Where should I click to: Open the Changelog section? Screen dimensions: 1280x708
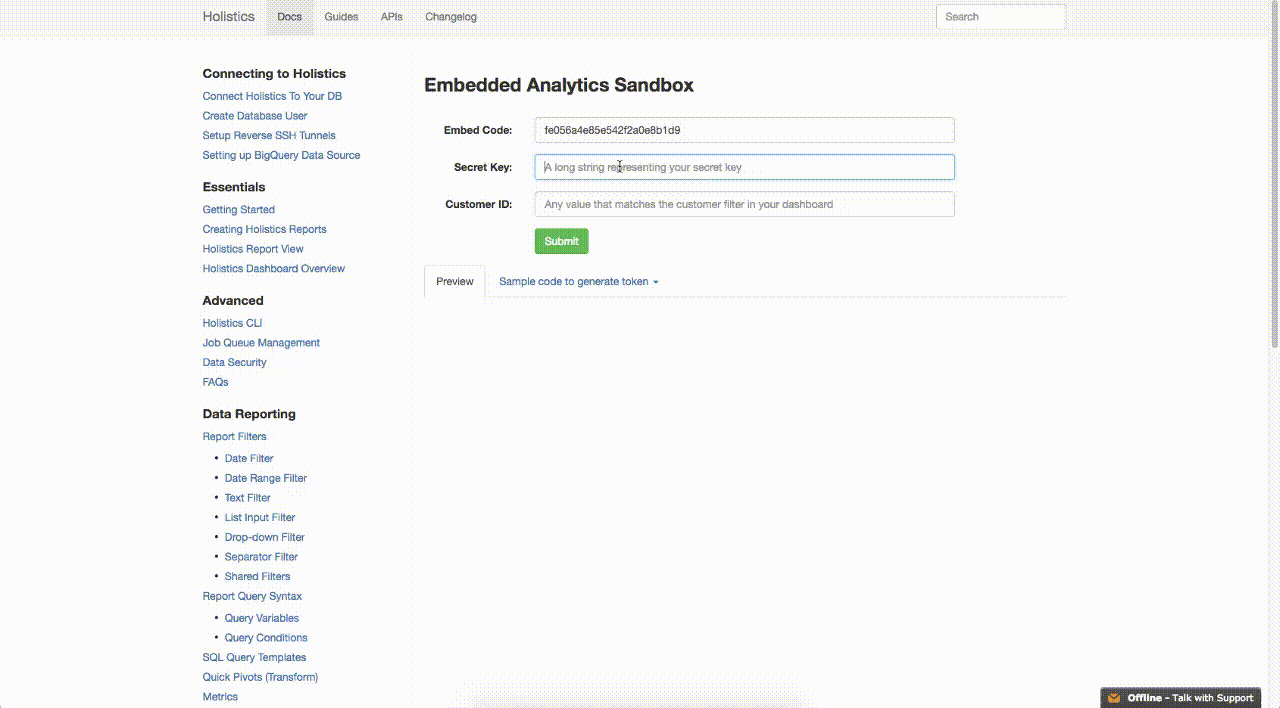point(450,16)
